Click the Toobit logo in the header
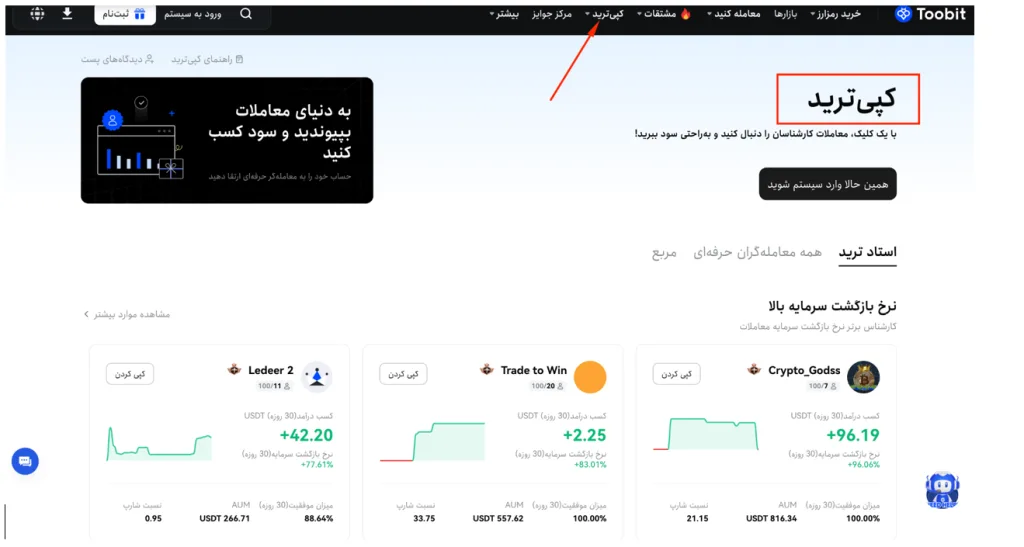Viewport: 1024px width, 547px height. (930, 14)
